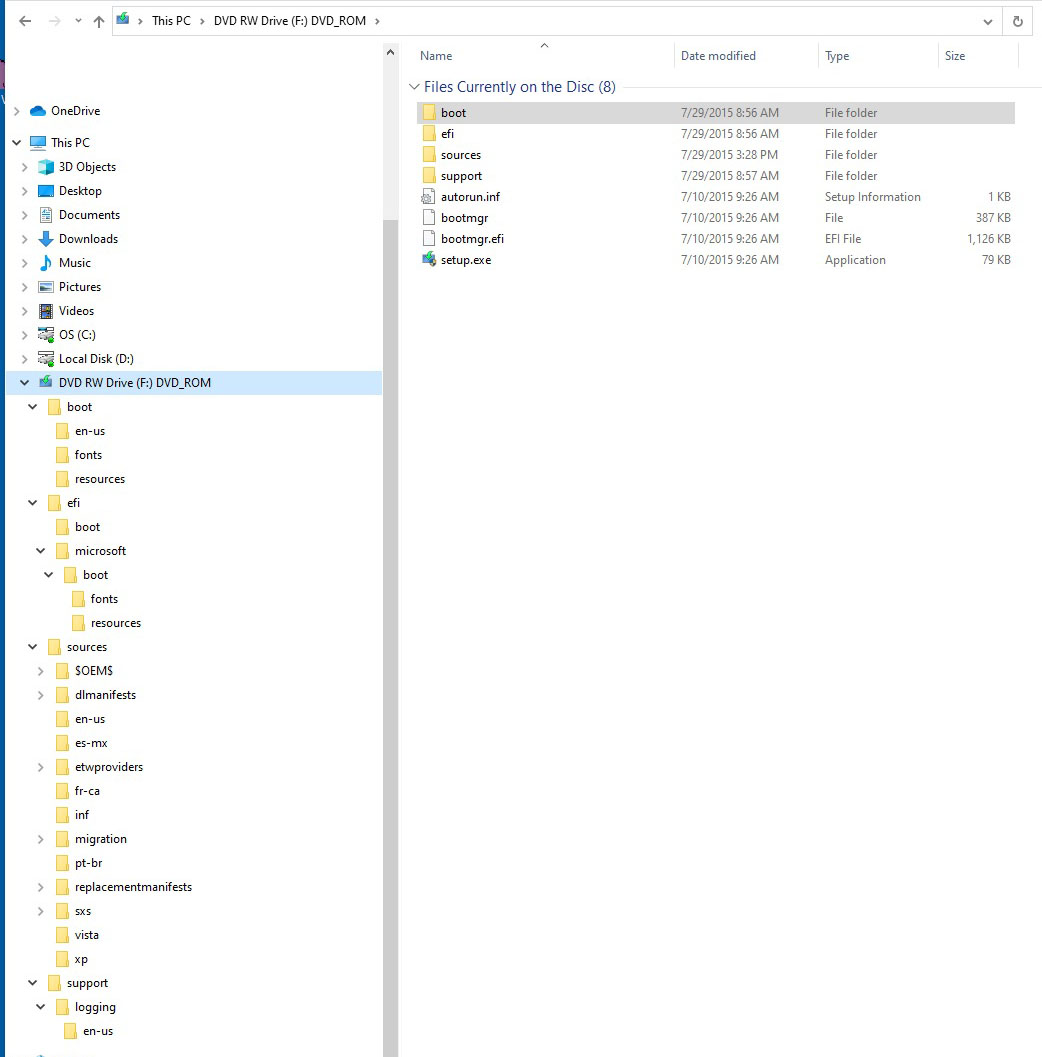Select the support folder icon in file list
Image resolution: width=1042 pixels, height=1057 pixels.
click(x=429, y=175)
